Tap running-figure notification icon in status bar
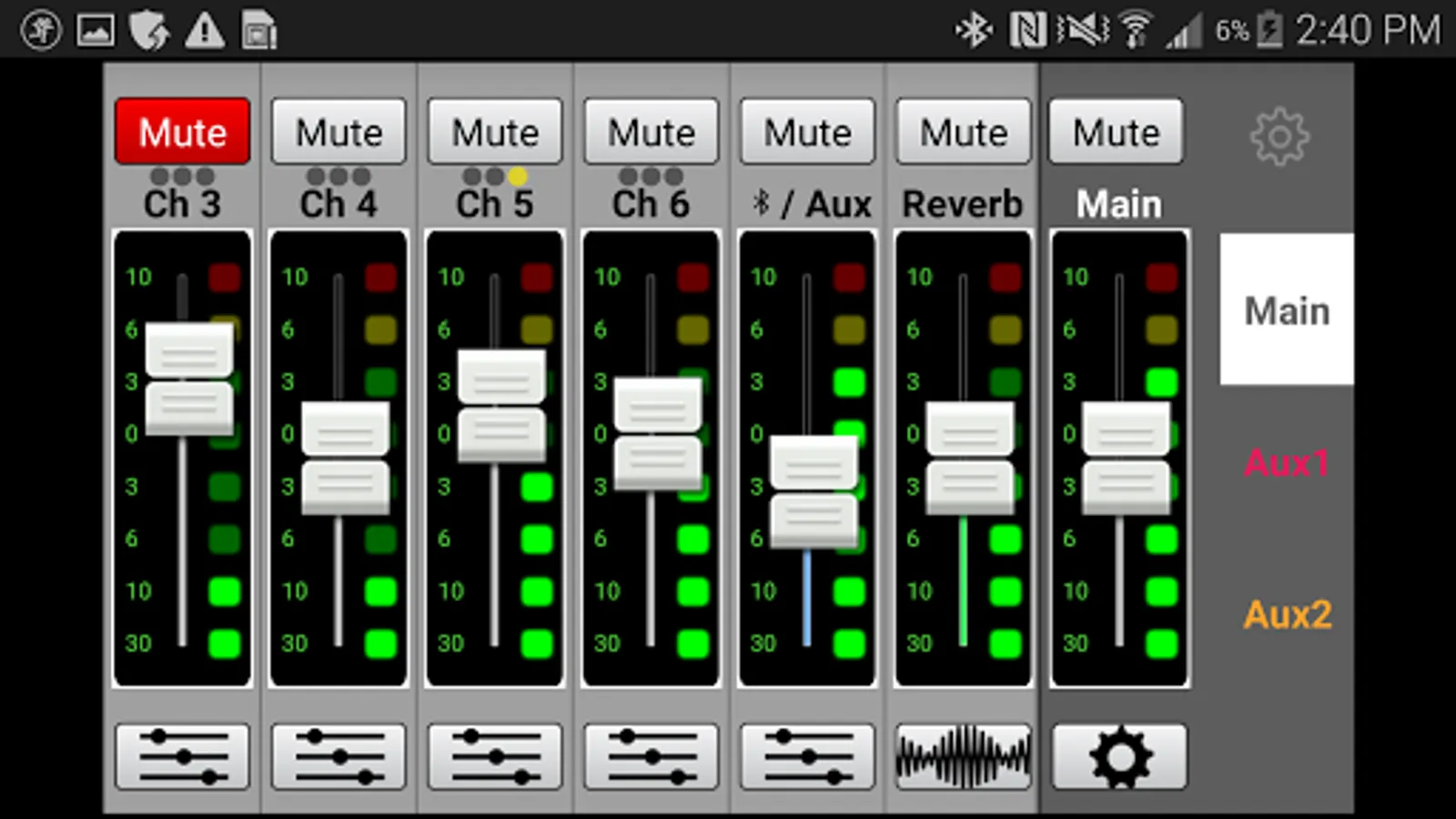Screen dimensions: 1456x819 (x=41, y=31)
